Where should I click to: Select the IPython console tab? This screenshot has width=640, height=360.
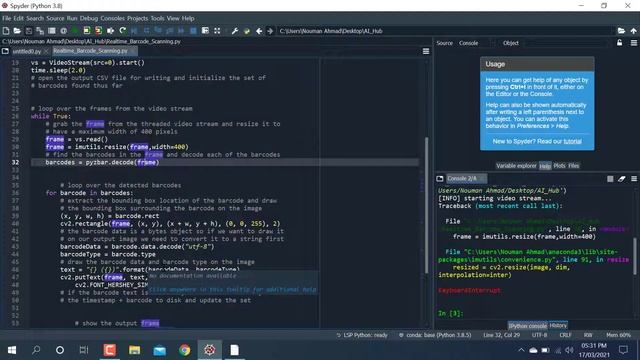(528, 326)
